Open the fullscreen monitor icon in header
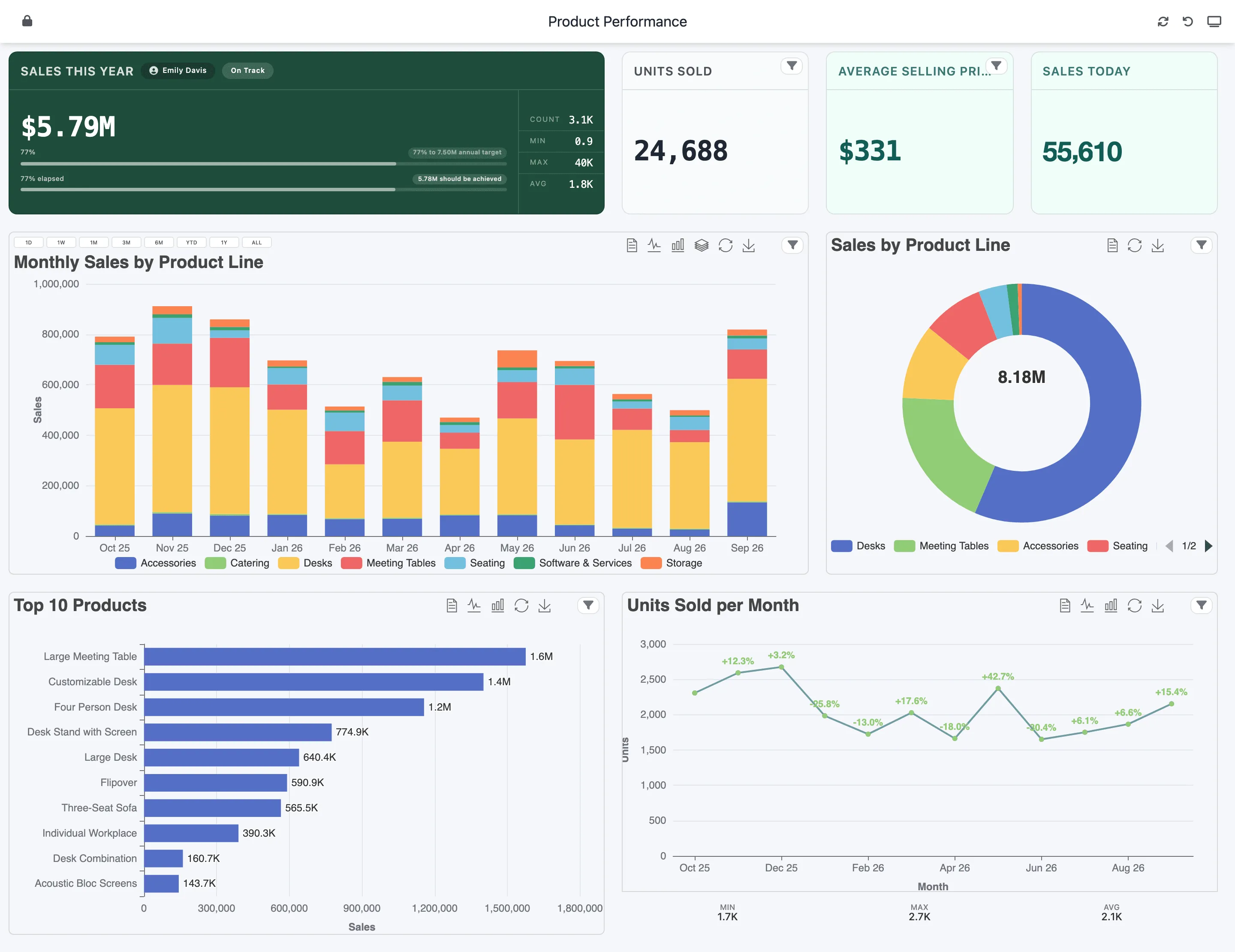Viewport: 1235px width, 952px height. 1214,21
